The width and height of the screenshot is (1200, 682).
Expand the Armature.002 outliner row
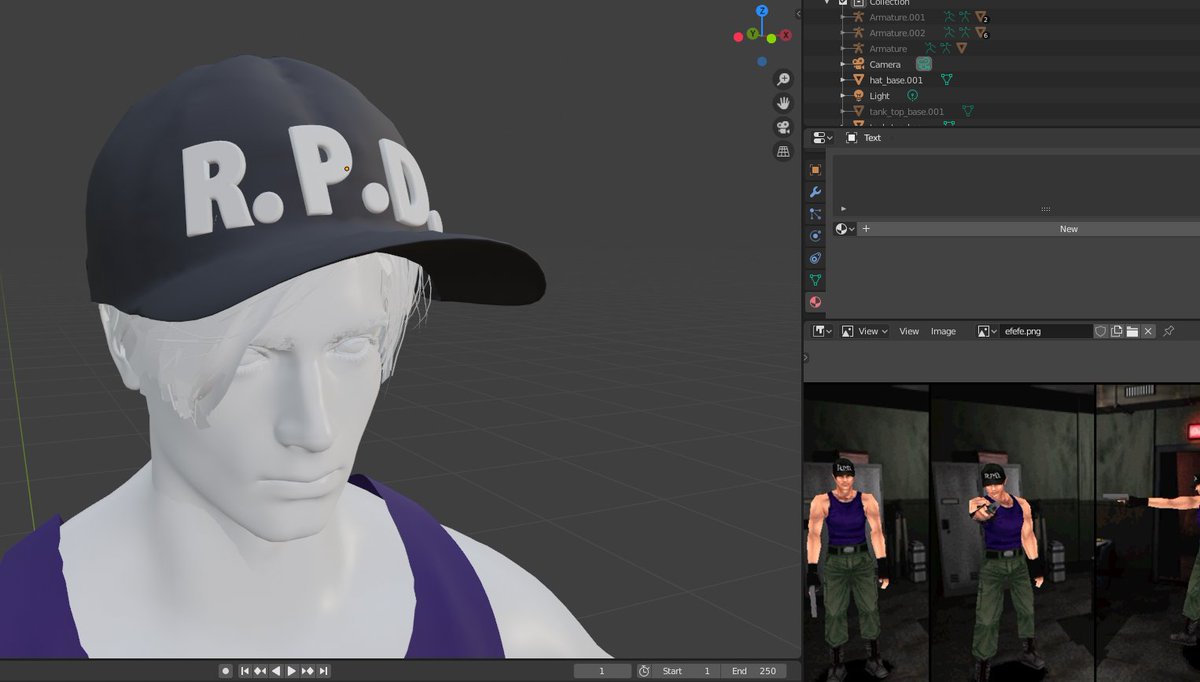(x=844, y=33)
